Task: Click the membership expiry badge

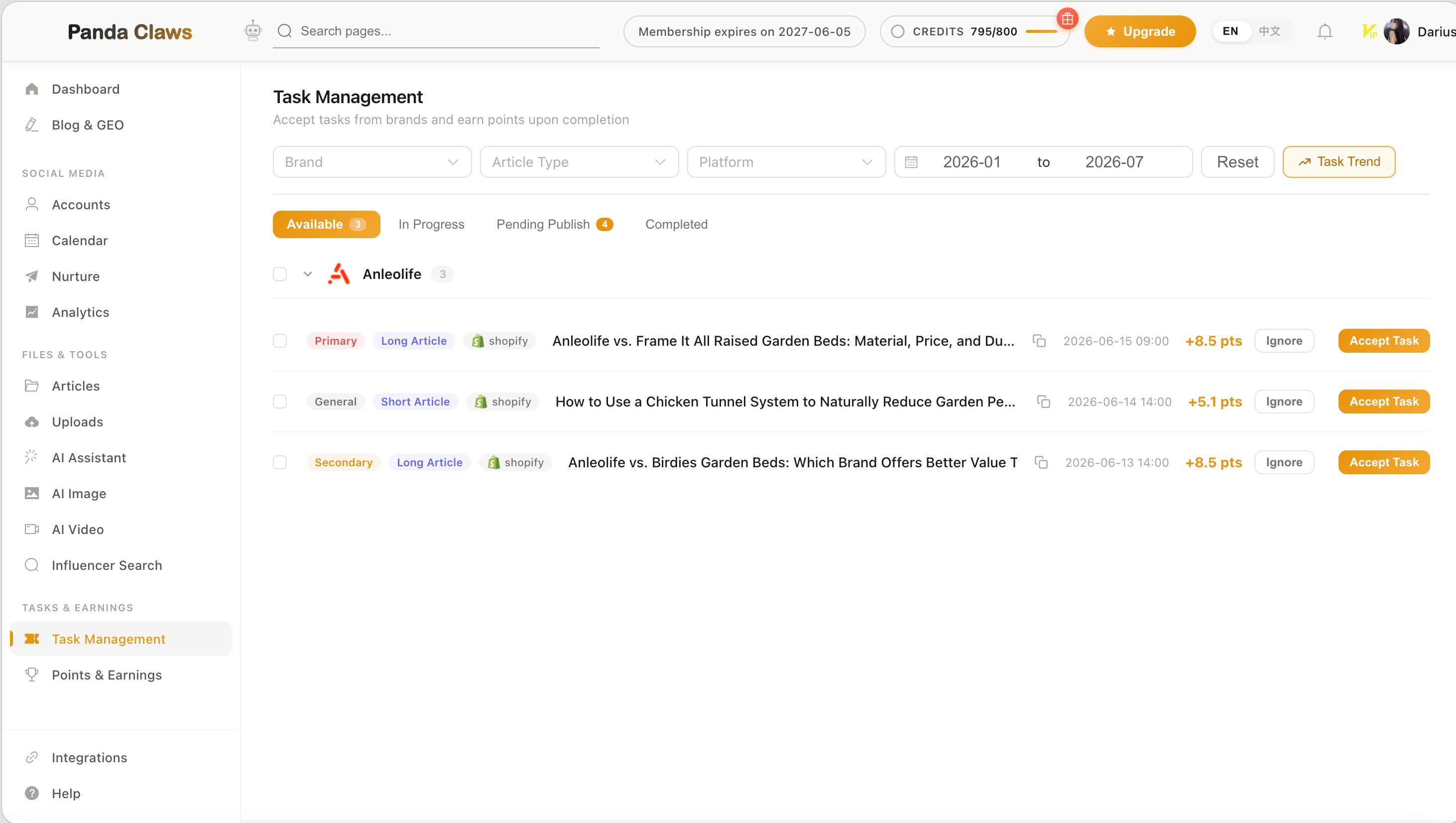Action: point(744,32)
